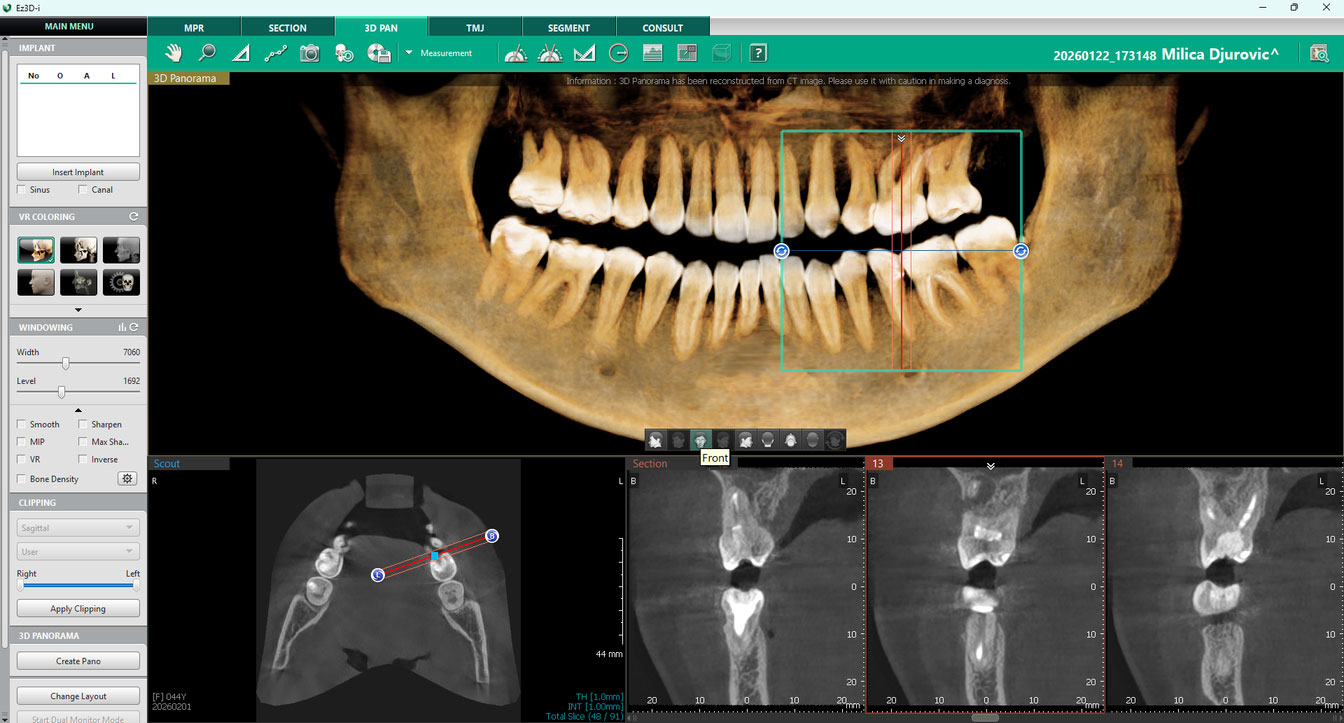Image resolution: width=1344 pixels, height=723 pixels.
Task: Click the Windowing Width slider handle
Action: pos(66,364)
